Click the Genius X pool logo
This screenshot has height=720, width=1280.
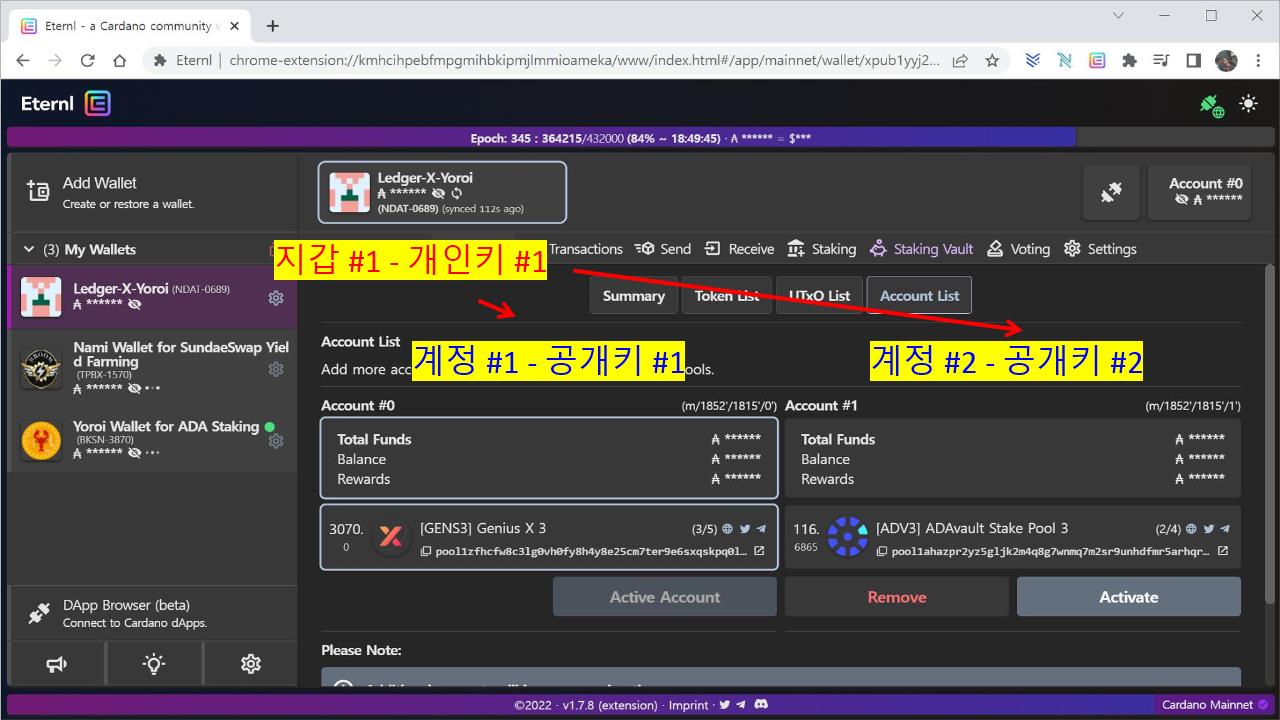click(391, 537)
